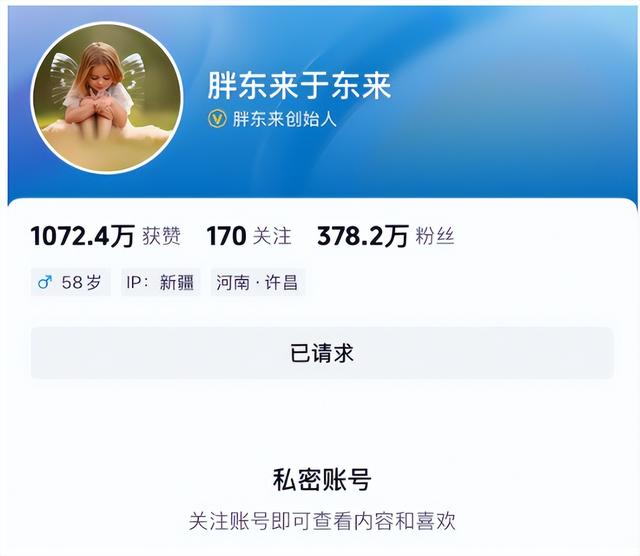This screenshot has height=556, width=640.
Task: Click the yellow V verification badge
Action: [x=217, y=119]
